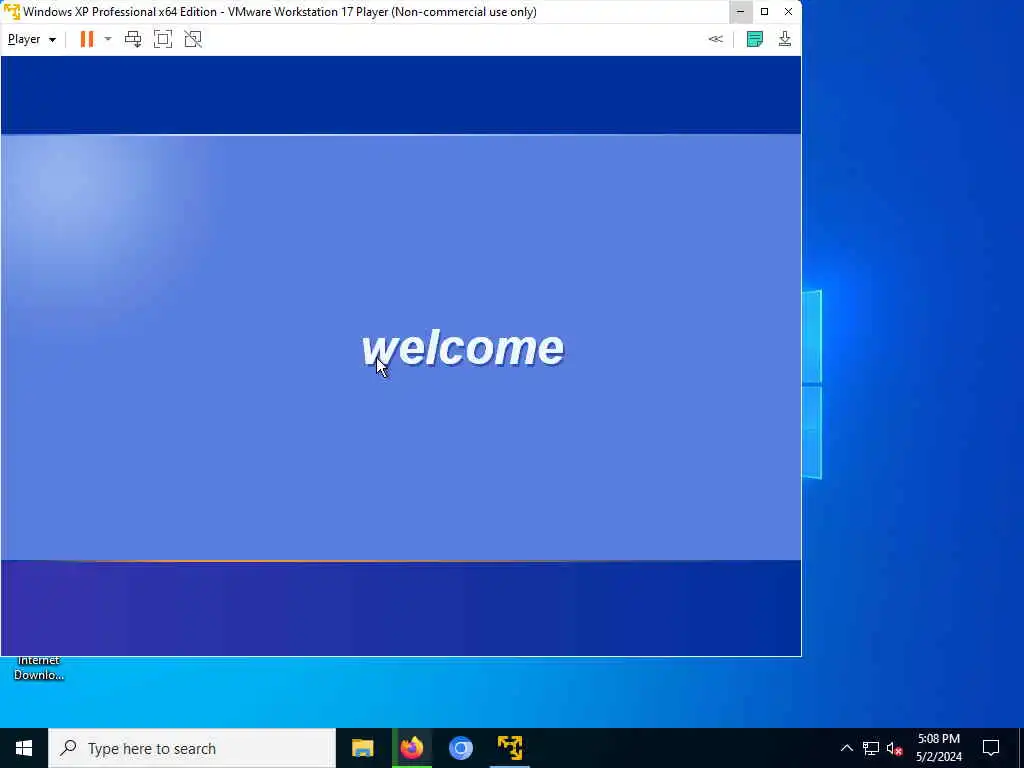Send Ctrl+Alt+Del to the VM
1024x768 pixels.
[133, 39]
